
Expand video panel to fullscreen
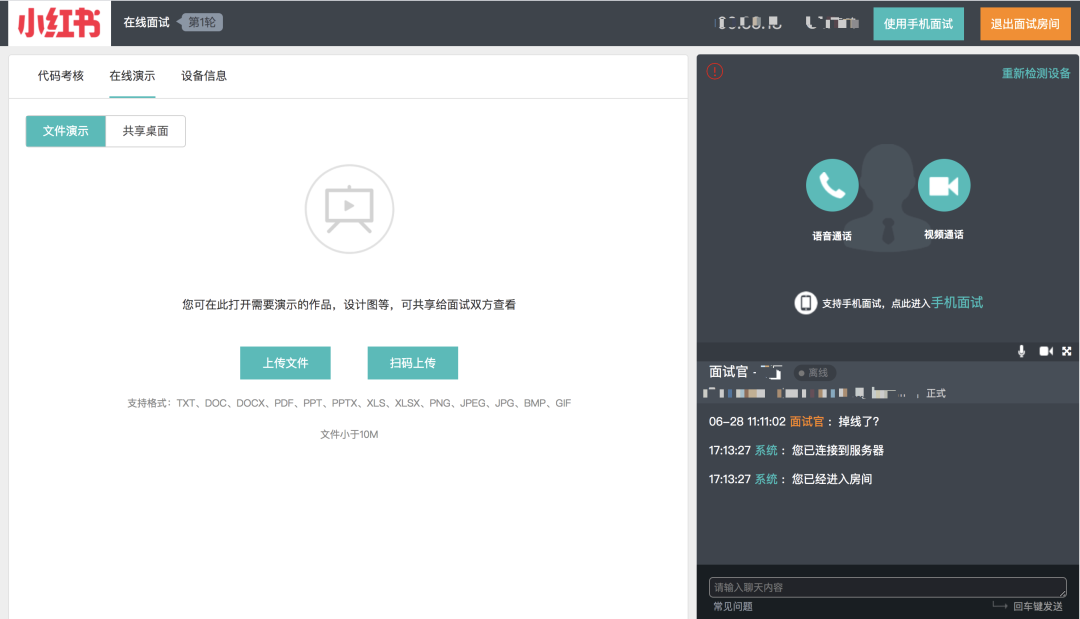click(1066, 351)
